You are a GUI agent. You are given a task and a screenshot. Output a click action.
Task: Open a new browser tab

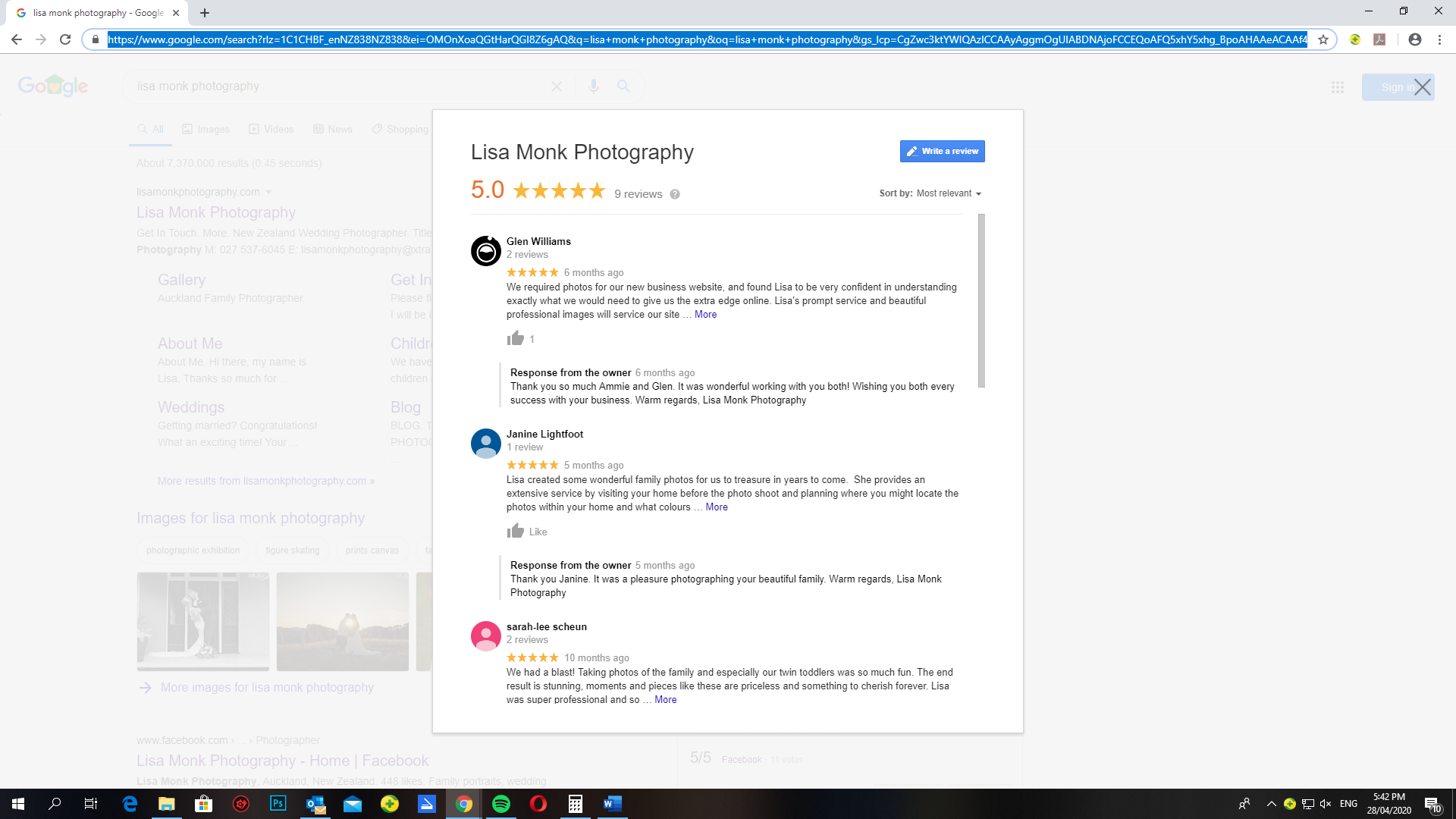pyautogui.click(x=205, y=13)
